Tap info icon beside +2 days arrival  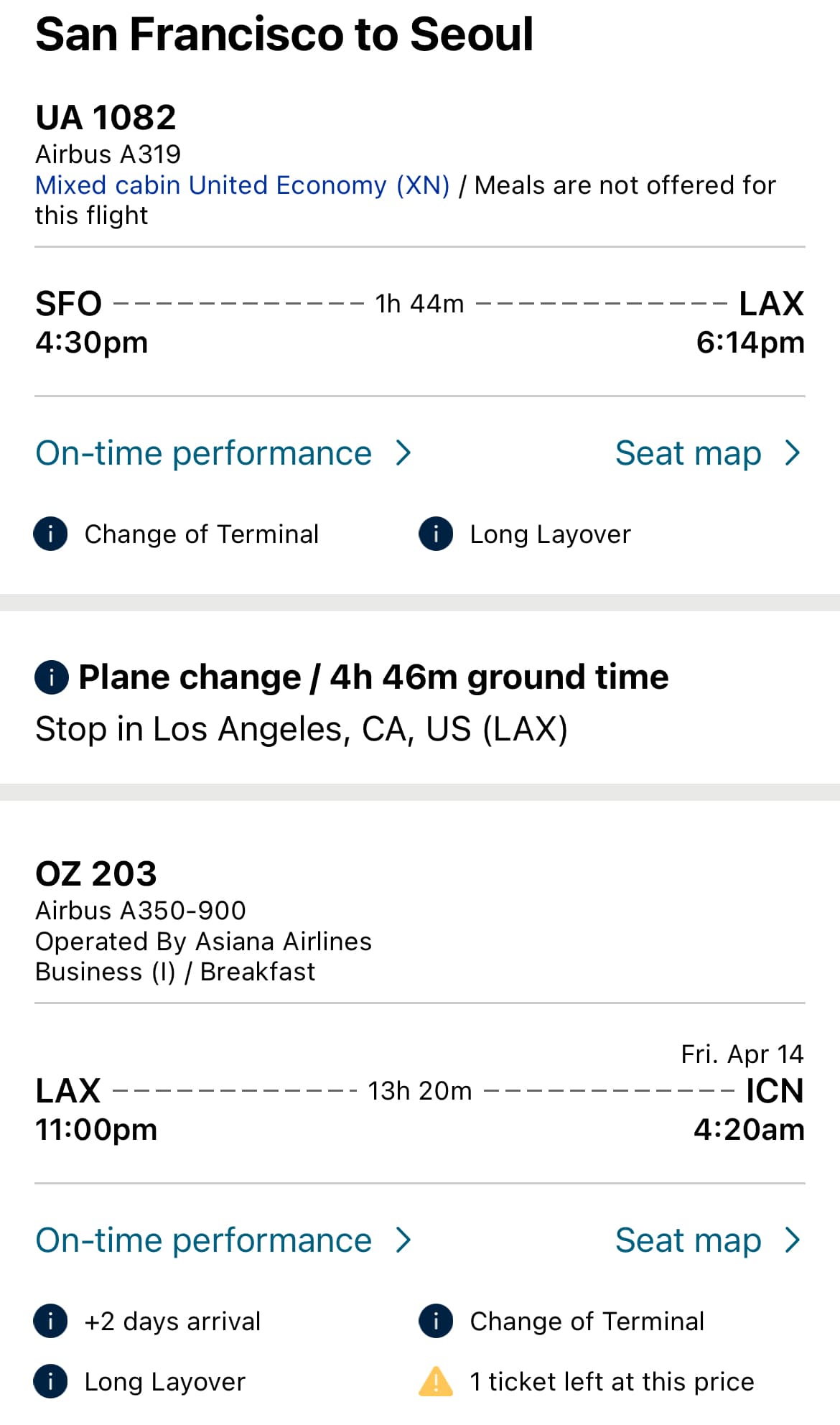click(x=51, y=1321)
